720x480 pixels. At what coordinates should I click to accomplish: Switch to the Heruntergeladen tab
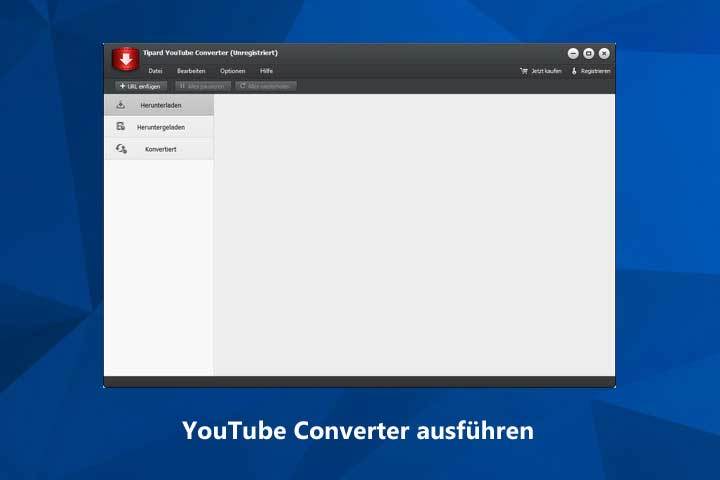[159, 127]
